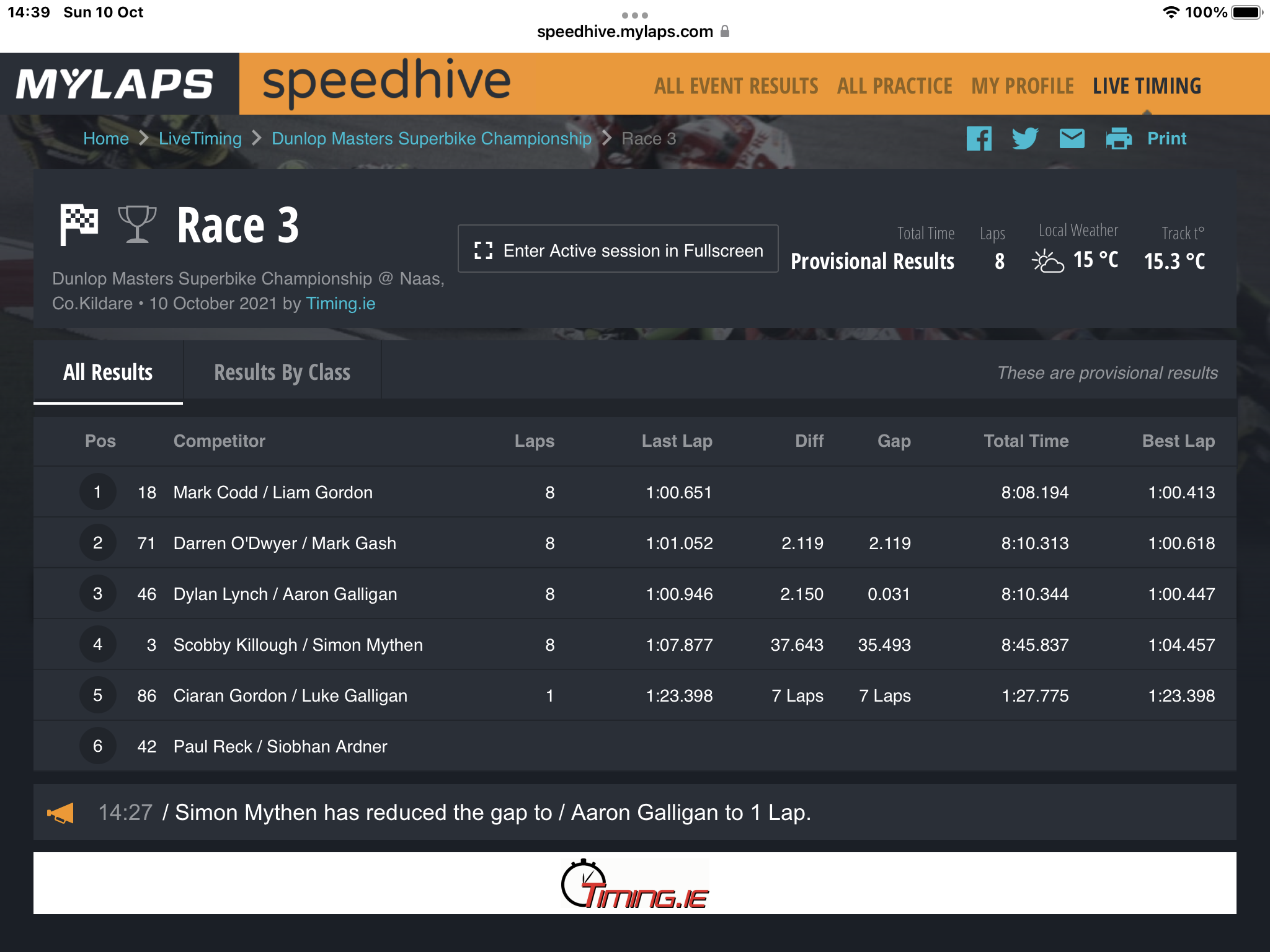Select competitor Ciaran Gordon / Luke Galligan

(290, 696)
